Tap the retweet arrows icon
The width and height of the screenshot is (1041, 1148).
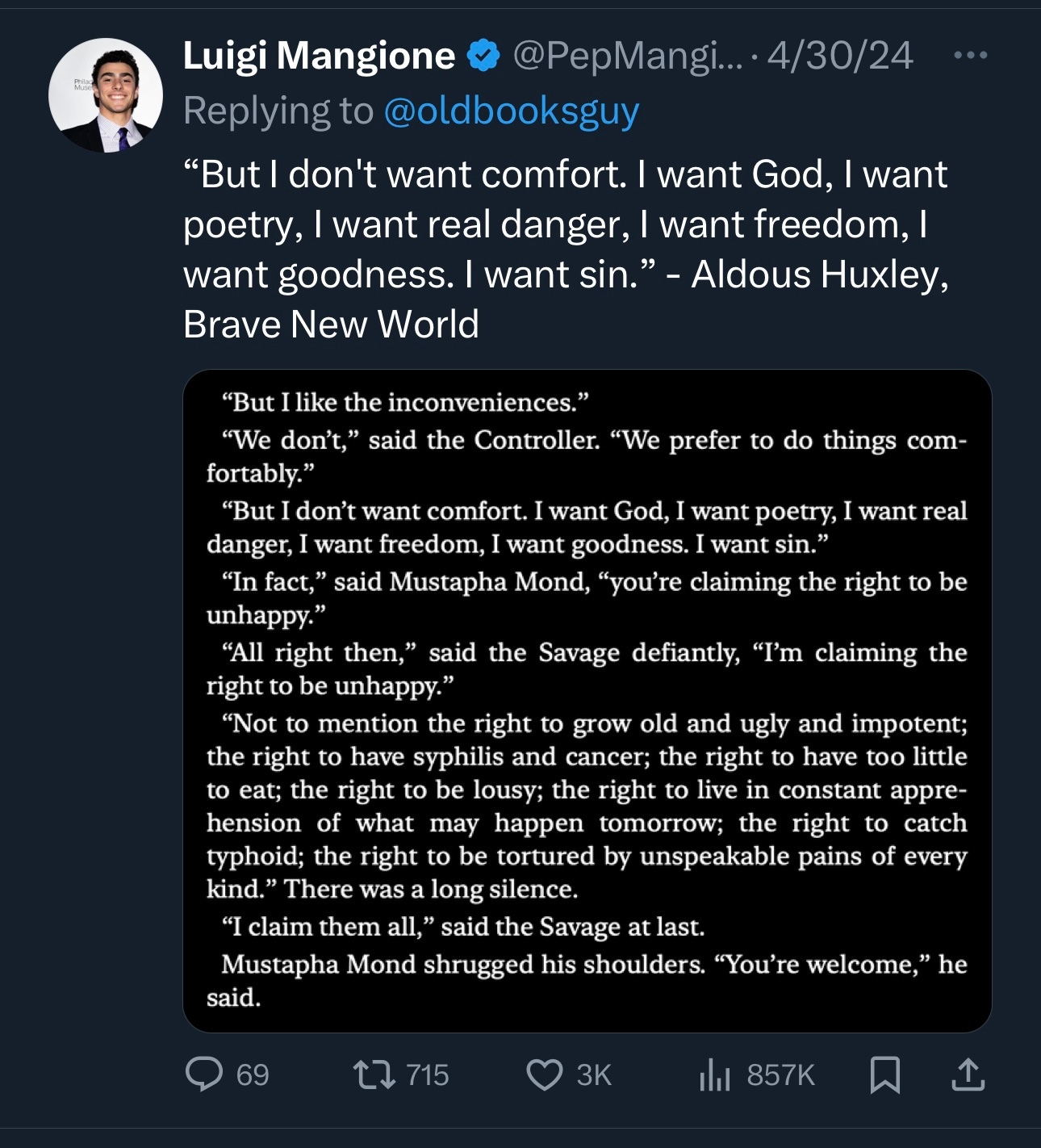tap(374, 1075)
